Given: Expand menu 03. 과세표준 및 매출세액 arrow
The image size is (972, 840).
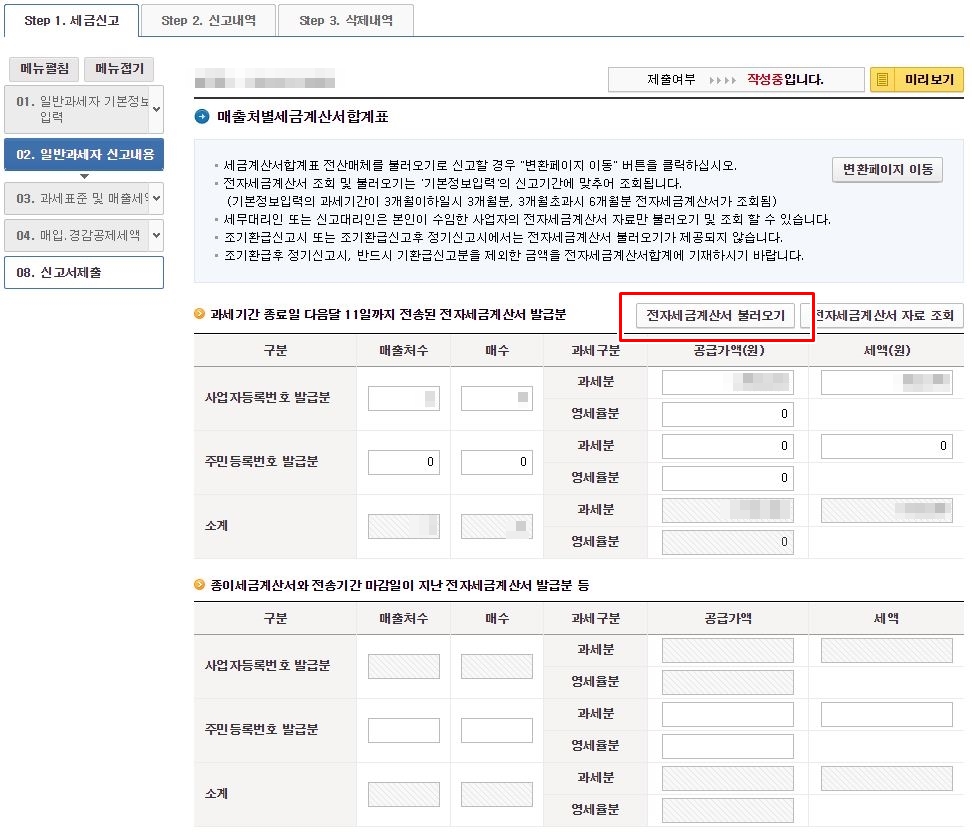Looking at the screenshot, I should click(156, 198).
